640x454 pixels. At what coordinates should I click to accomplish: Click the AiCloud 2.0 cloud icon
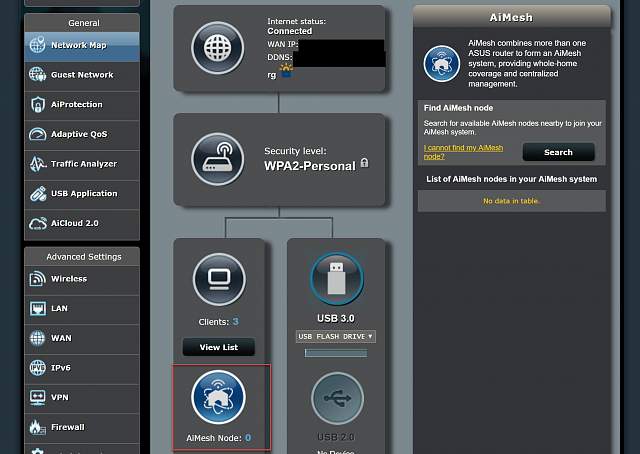tap(38, 223)
